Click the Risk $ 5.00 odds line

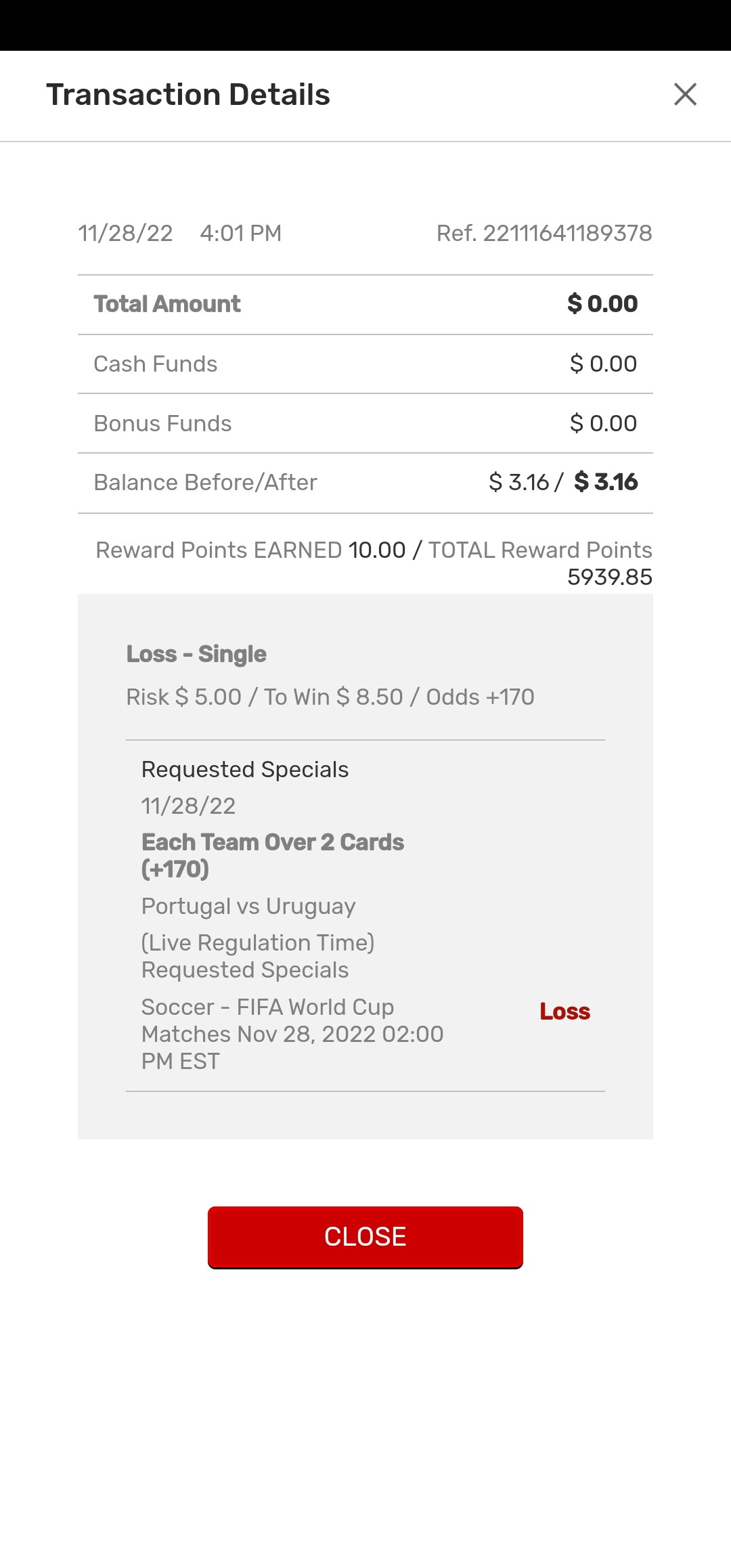click(330, 697)
